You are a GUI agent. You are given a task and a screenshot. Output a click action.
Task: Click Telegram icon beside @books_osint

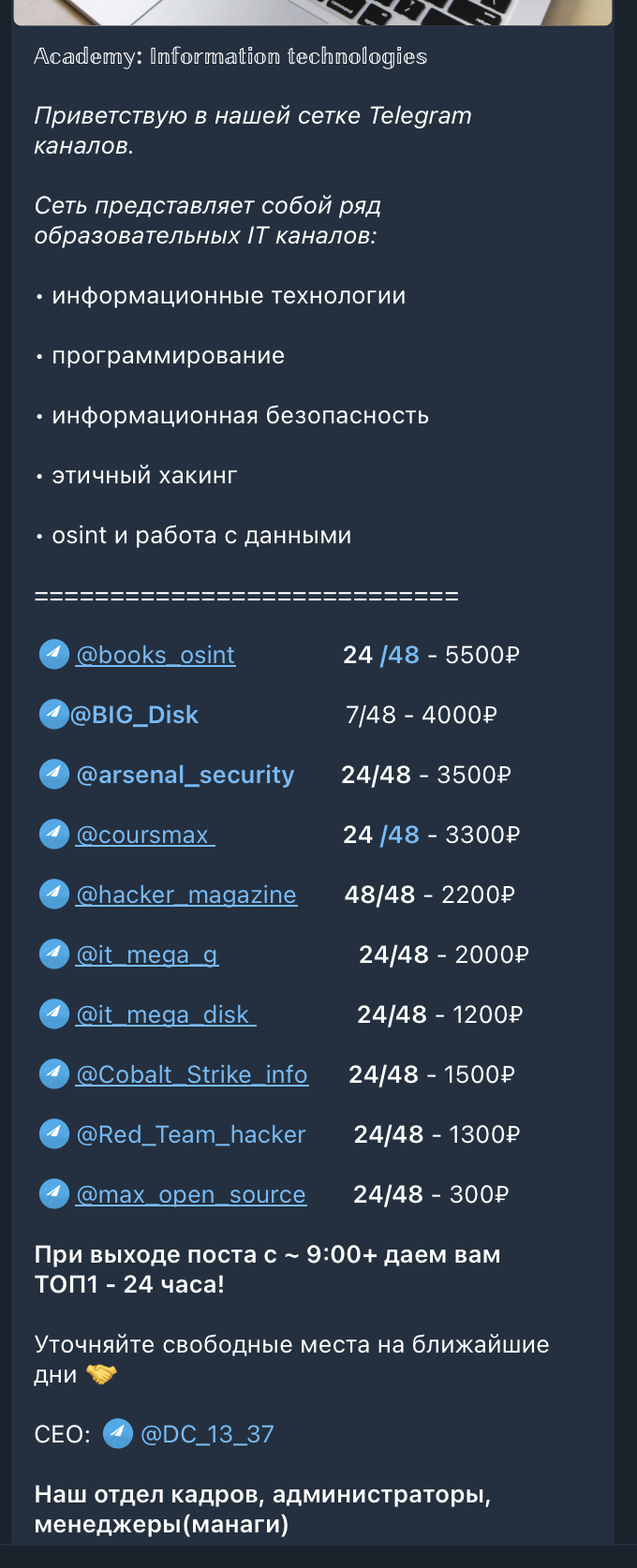coord(54,655)
